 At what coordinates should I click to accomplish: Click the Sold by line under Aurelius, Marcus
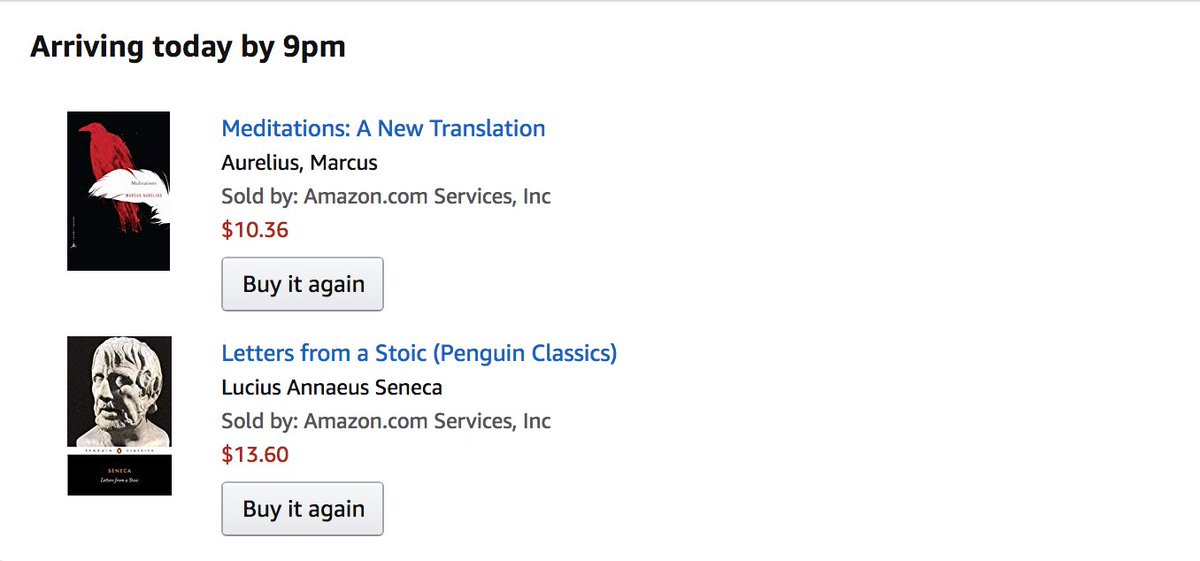click(x=385, y=197)
